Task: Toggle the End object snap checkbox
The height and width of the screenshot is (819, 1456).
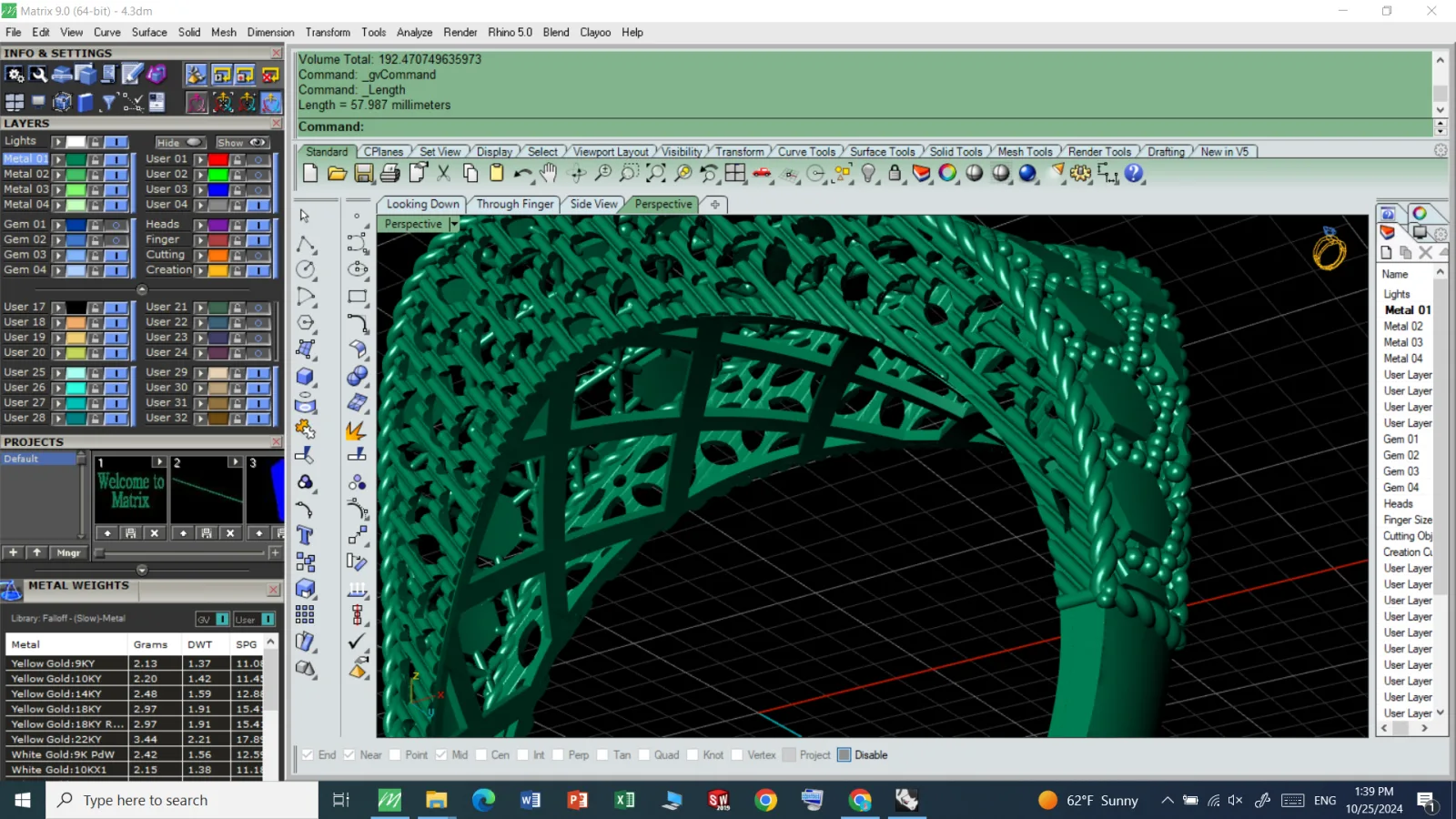Action: tap(308, 755)
